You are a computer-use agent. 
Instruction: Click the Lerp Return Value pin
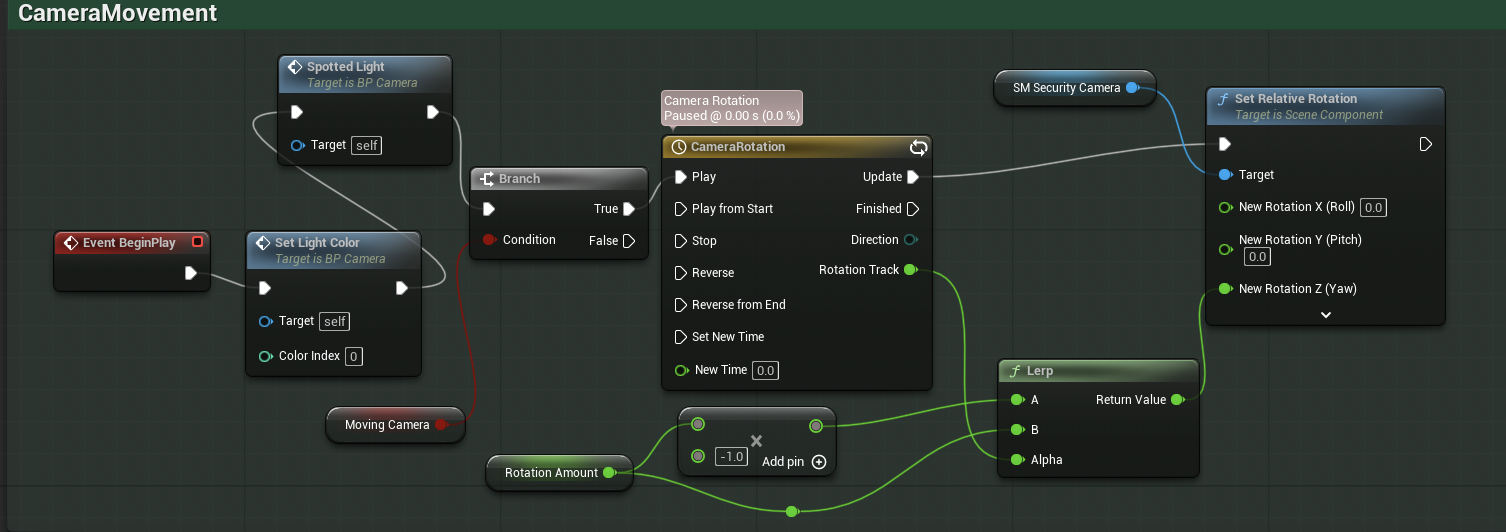[1177, 400]
